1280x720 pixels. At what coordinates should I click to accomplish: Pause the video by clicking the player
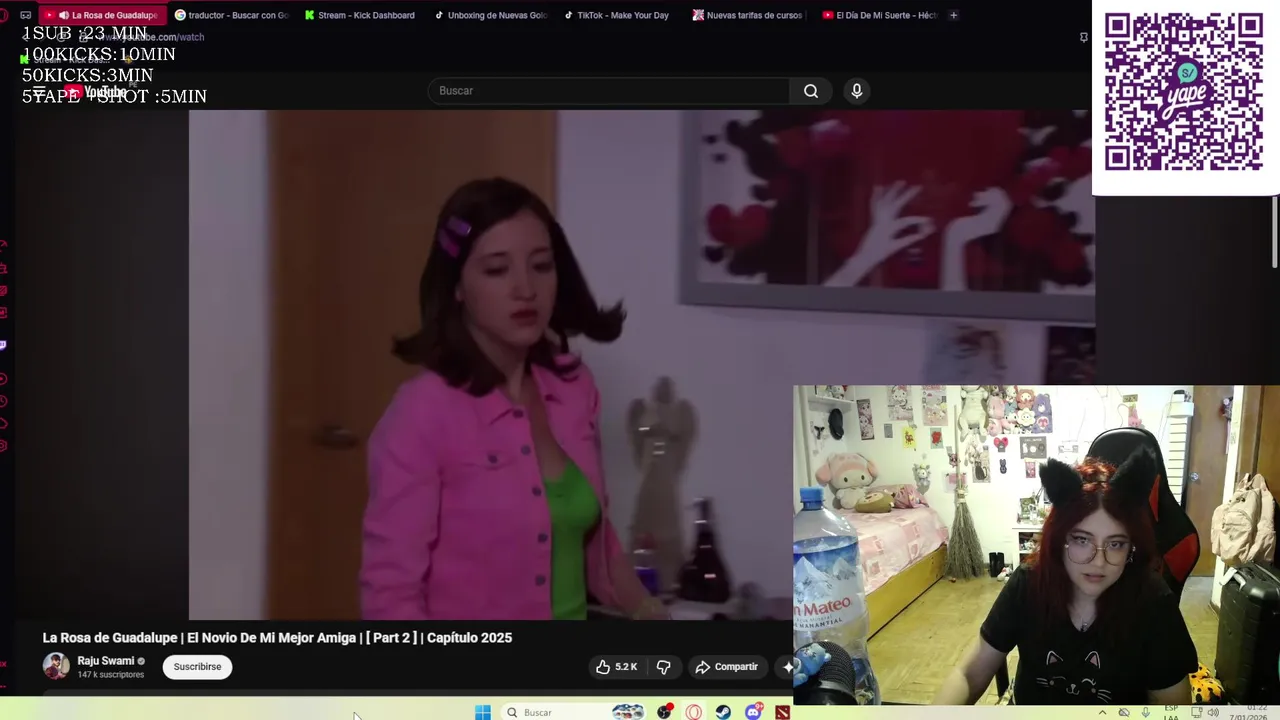(490, 365)
